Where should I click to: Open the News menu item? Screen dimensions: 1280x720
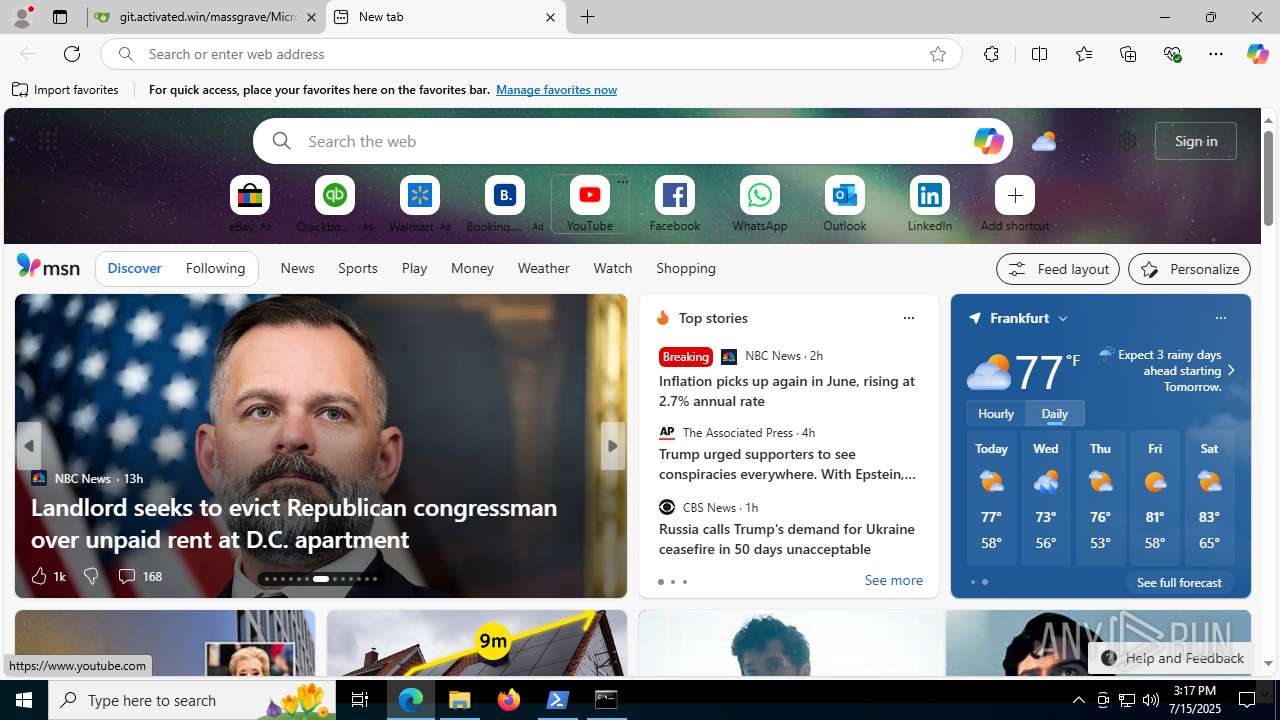pos(297,268)
